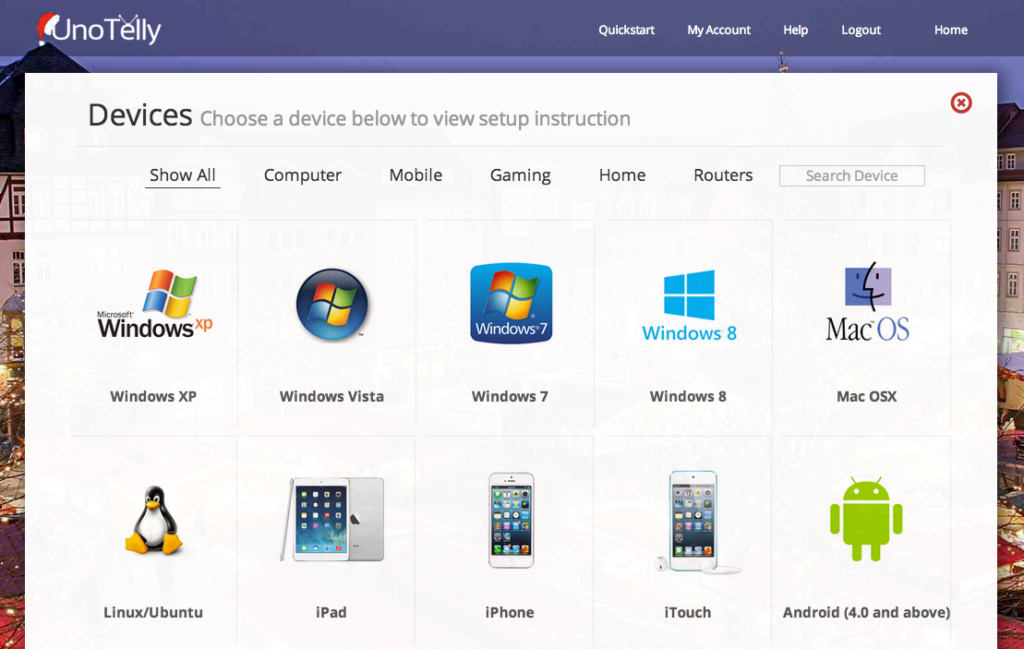View the Routers tab
Image resolution: width=1024 pixels, height=649 pixels.
pos(723,175)
